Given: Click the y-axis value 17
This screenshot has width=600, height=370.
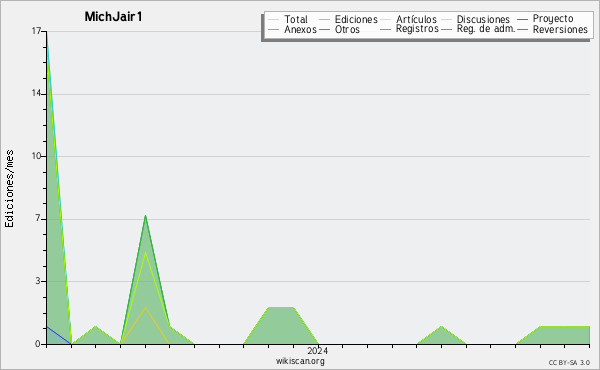Looking at the screenshot, I should click(x=37, y=31).
